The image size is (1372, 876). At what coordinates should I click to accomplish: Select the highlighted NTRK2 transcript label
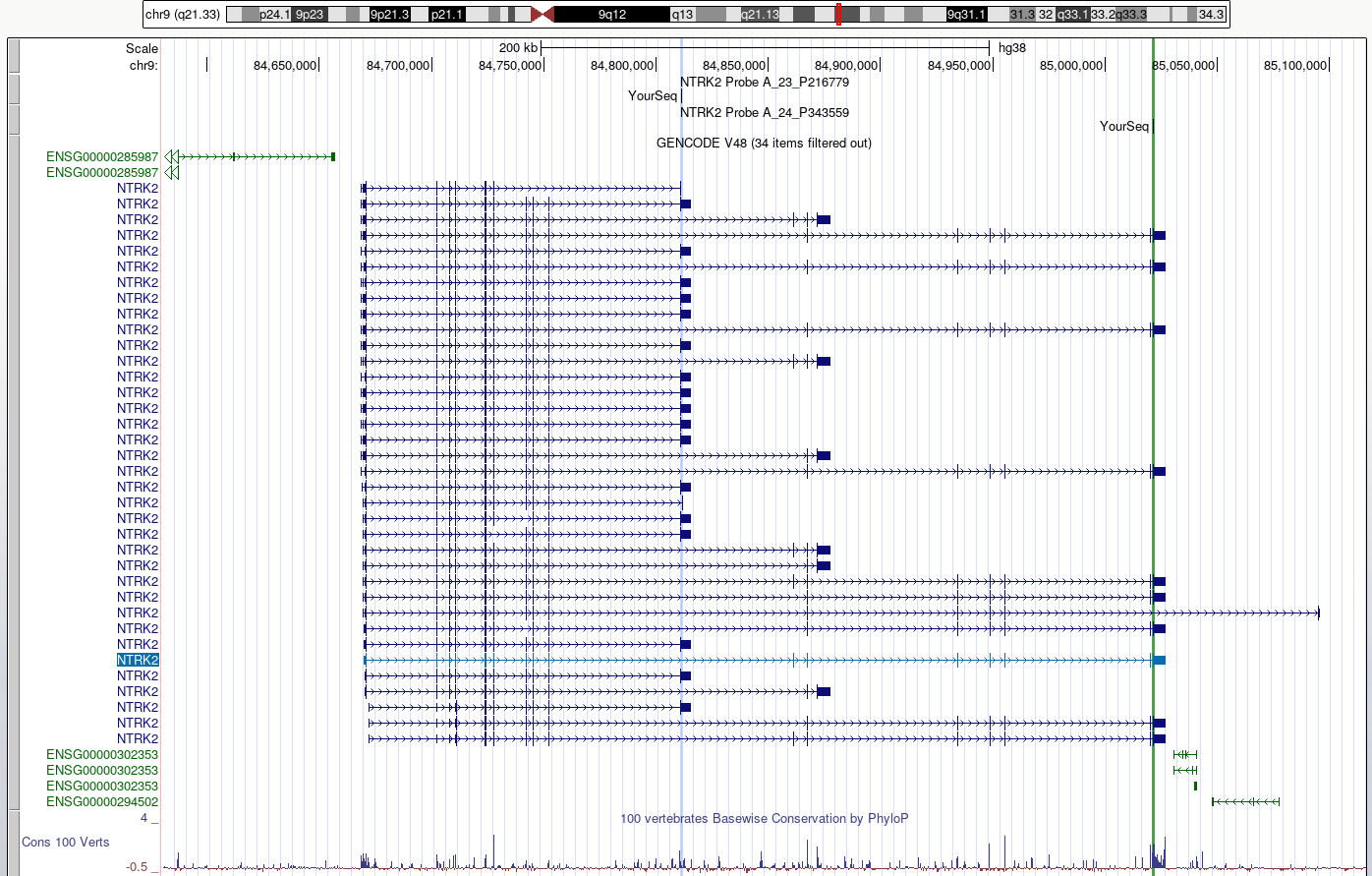point(138,660)
